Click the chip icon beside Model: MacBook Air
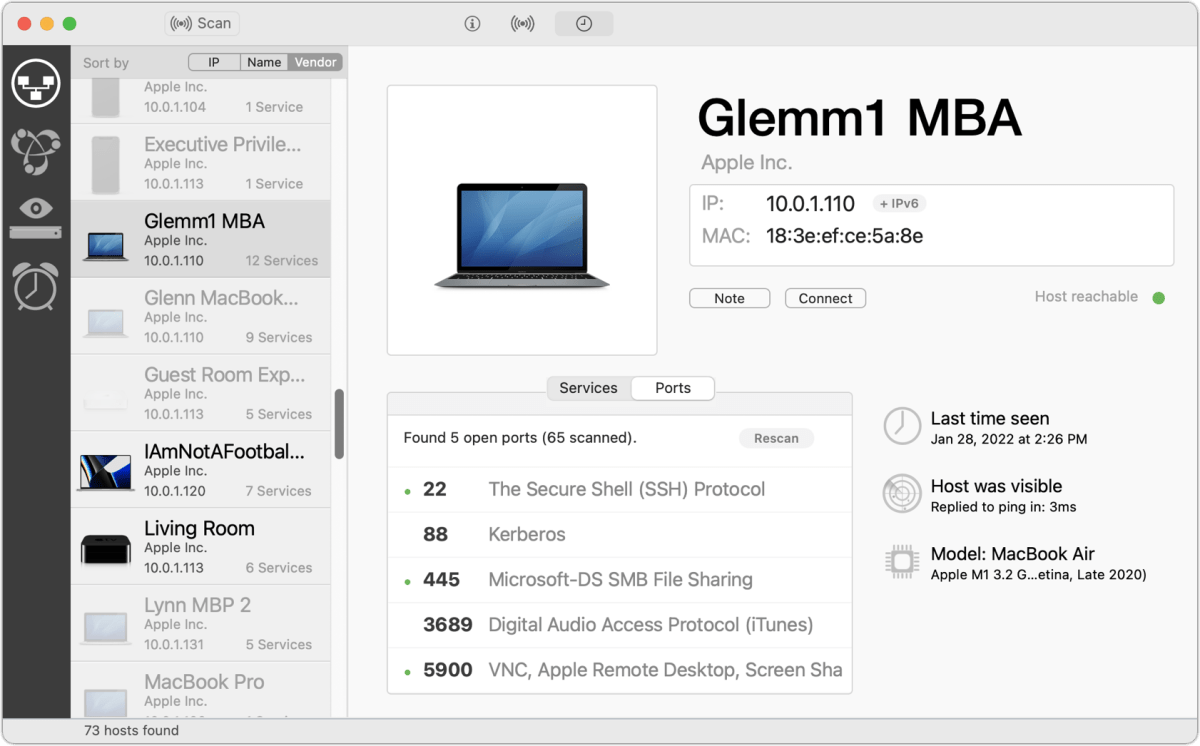Screen dimensions: 1200x746 902,562
